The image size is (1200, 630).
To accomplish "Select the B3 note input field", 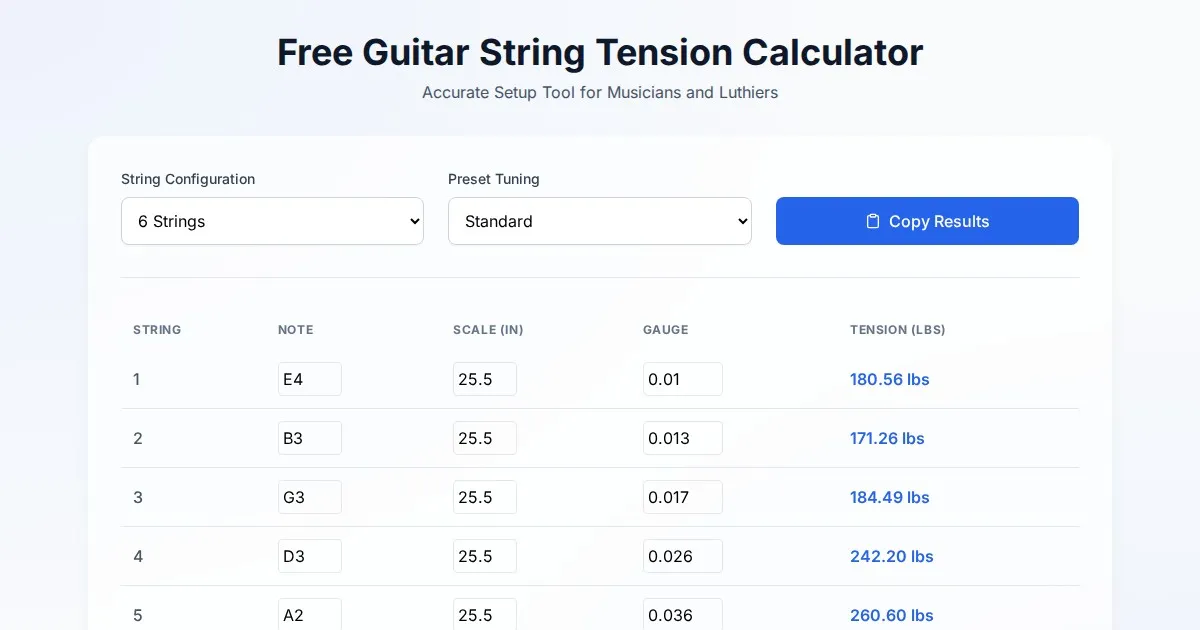I will [309, 438].
